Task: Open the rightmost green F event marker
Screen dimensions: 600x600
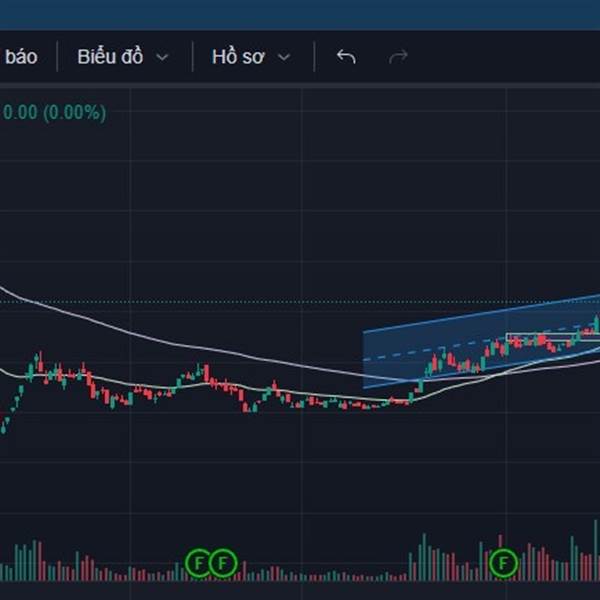Action: [504, 563]
